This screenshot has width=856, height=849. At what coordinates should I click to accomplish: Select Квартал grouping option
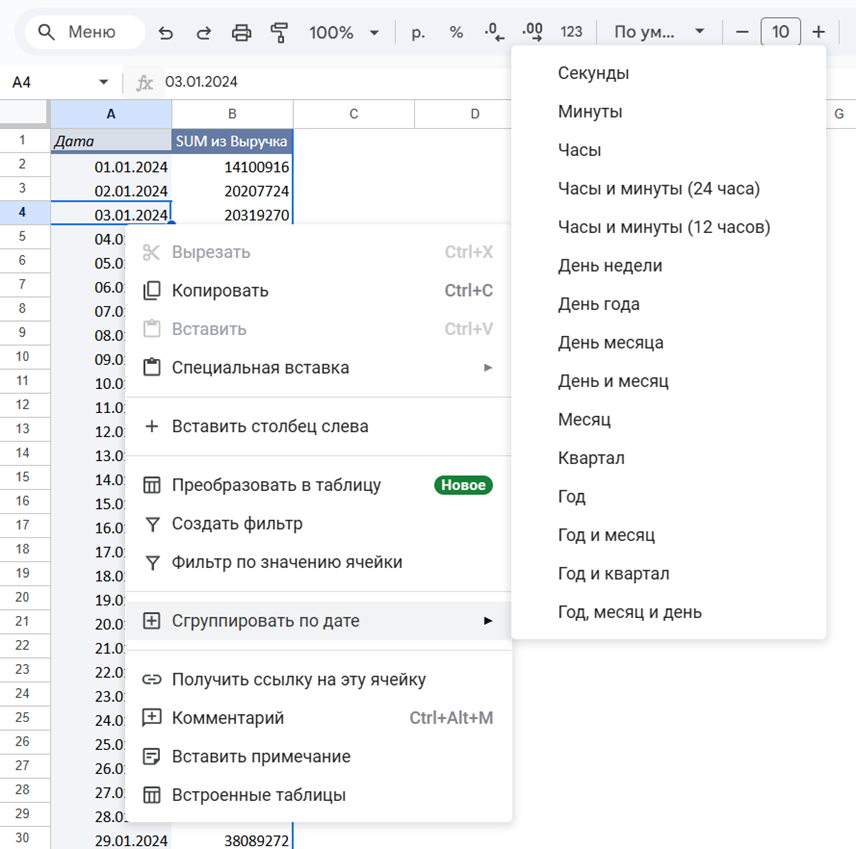pos(668,458)
